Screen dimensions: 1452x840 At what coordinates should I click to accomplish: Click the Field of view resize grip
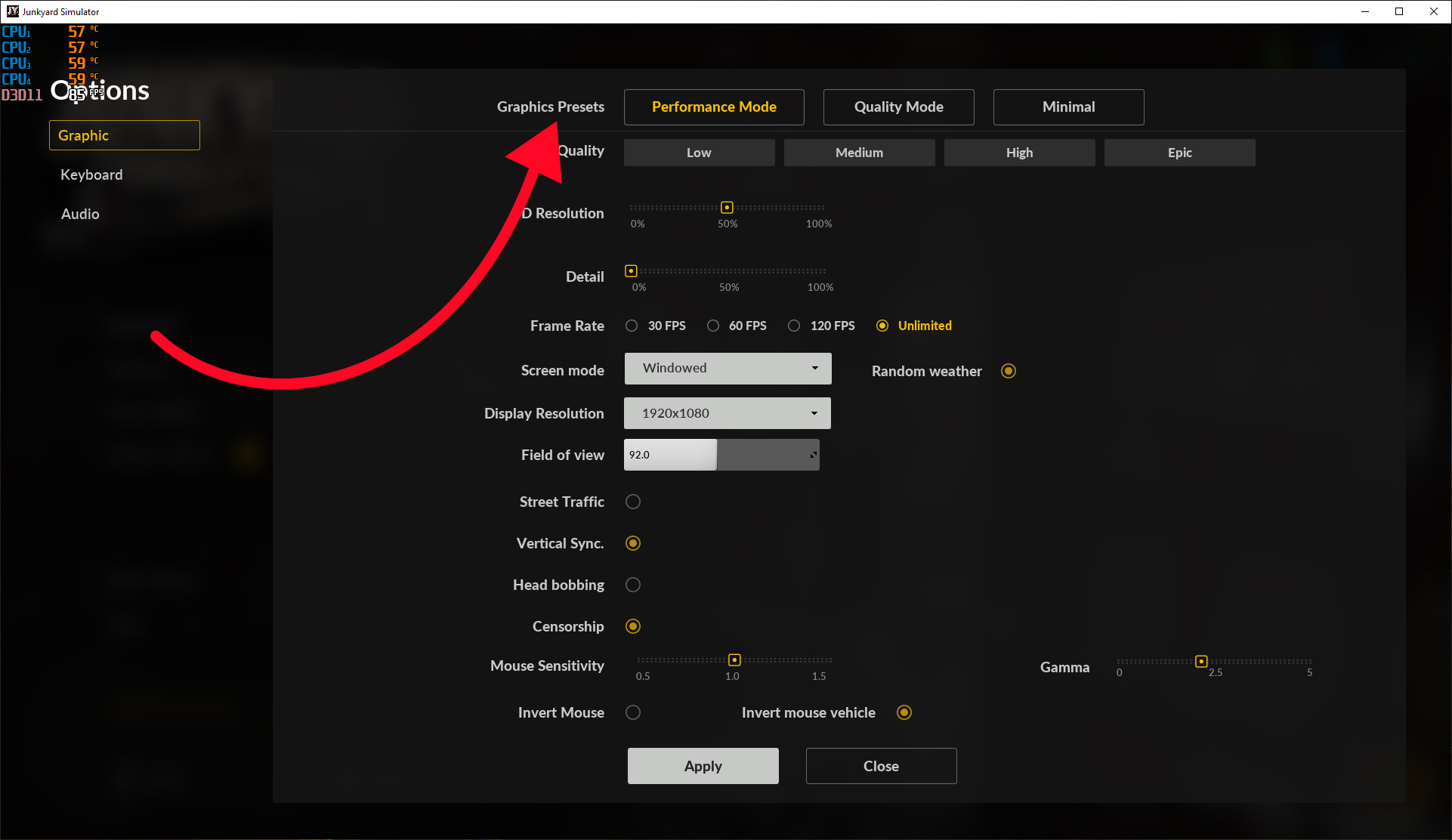pos(813,455)
